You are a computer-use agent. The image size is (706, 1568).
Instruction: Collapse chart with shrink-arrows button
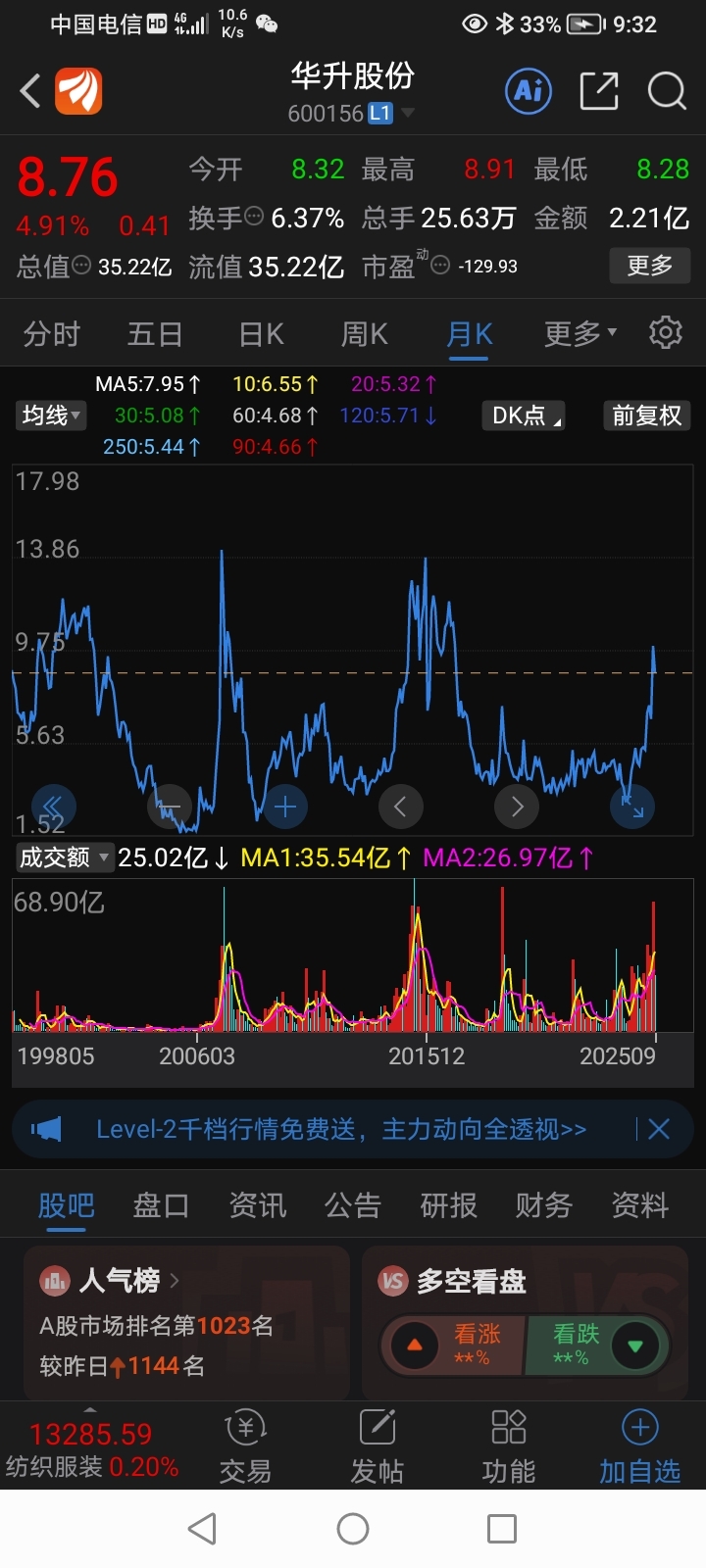coord(632,807)
